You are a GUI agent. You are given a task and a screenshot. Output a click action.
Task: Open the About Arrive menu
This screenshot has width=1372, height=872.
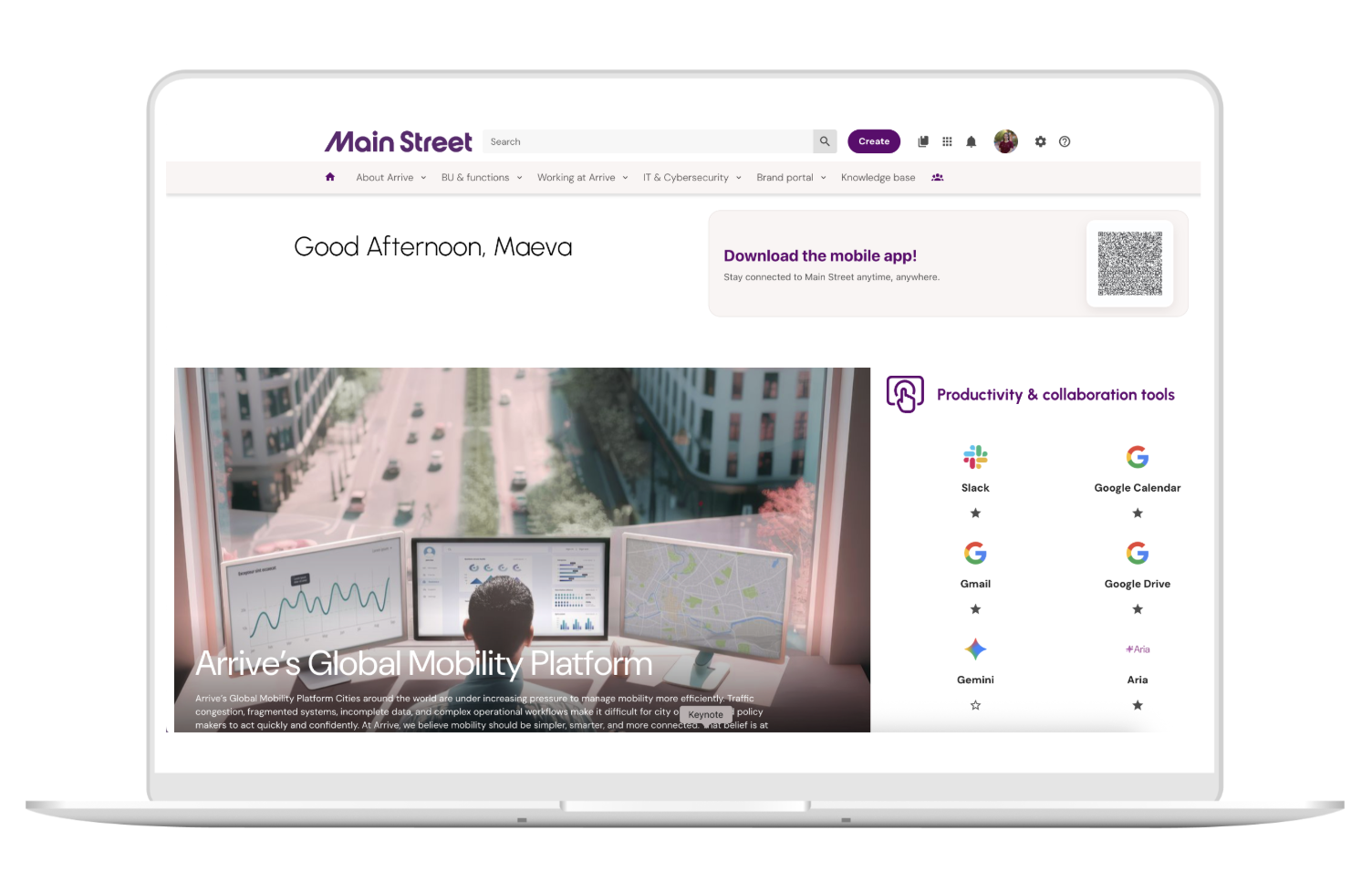[385, 178]
